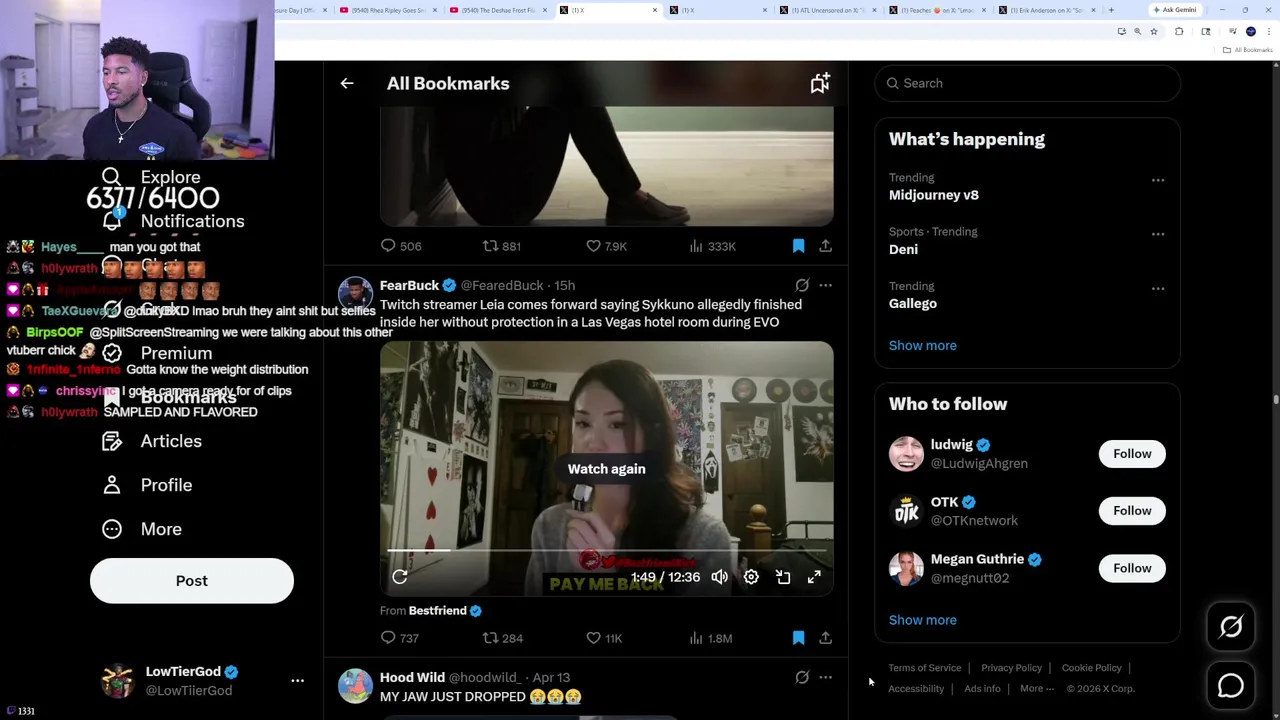Open FearBuck avatar picture
This screenshot has width=1280, height=720.
tap(355, 294)
